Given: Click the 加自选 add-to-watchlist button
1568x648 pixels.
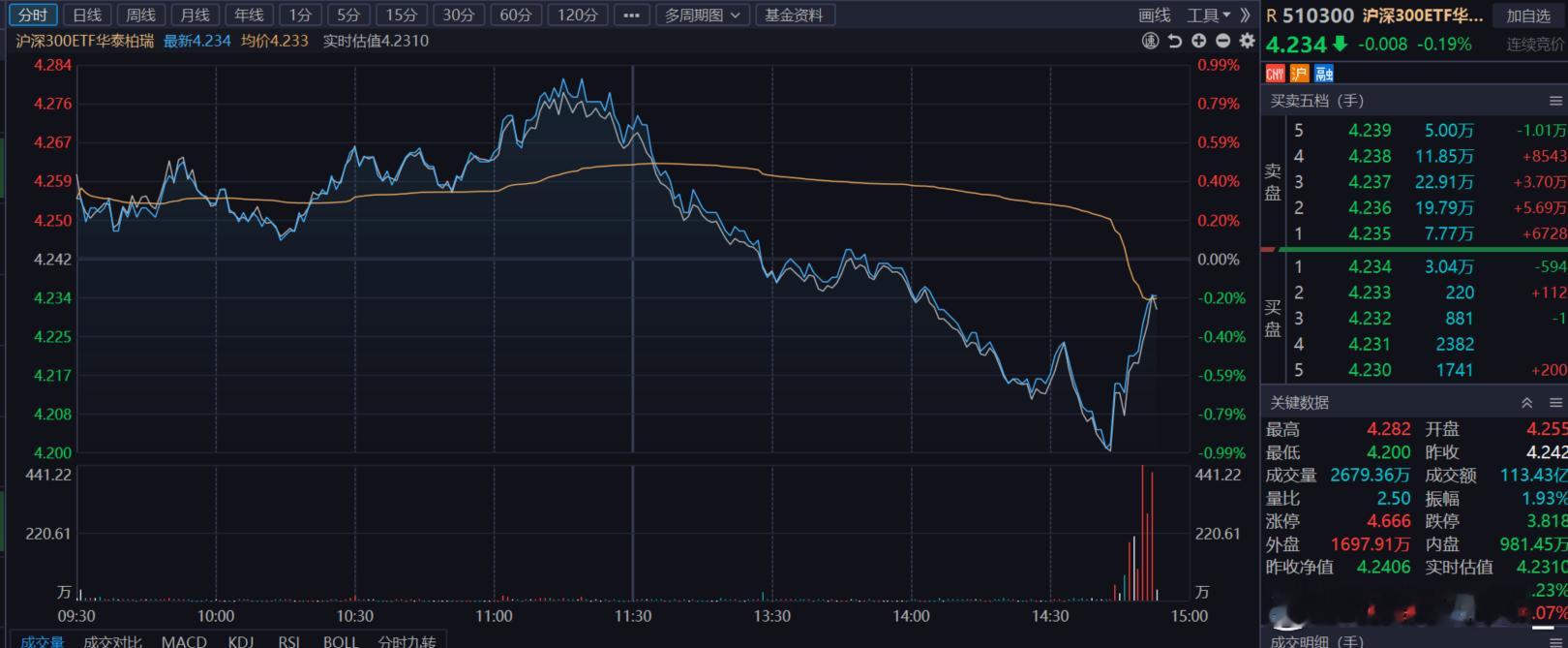Looking at the screenshot, I should click(1529, 15).
